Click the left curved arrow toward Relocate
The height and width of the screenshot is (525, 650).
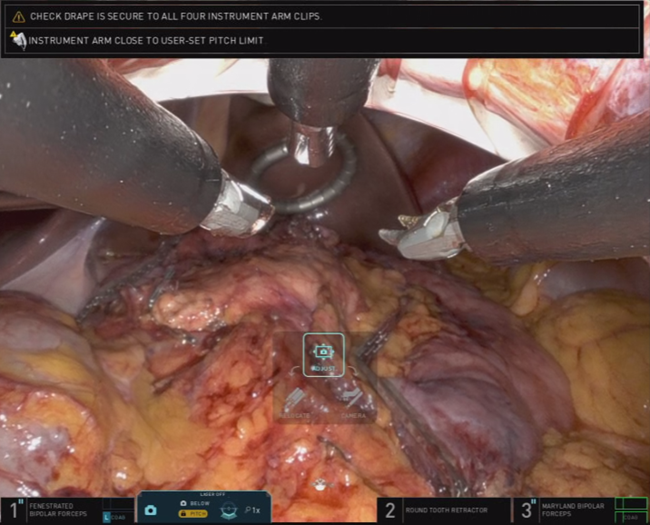(x=295, y=372)
